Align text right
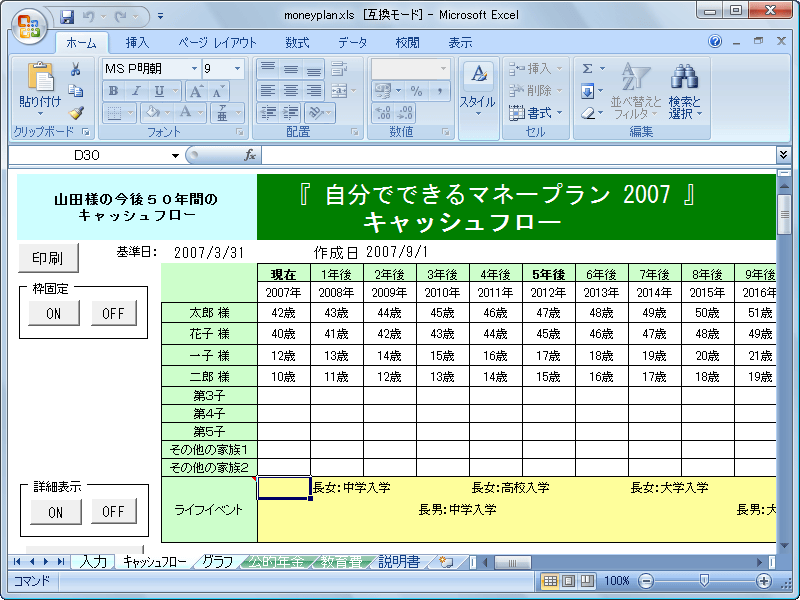800x600 pixels. click(x=314, y=91)
